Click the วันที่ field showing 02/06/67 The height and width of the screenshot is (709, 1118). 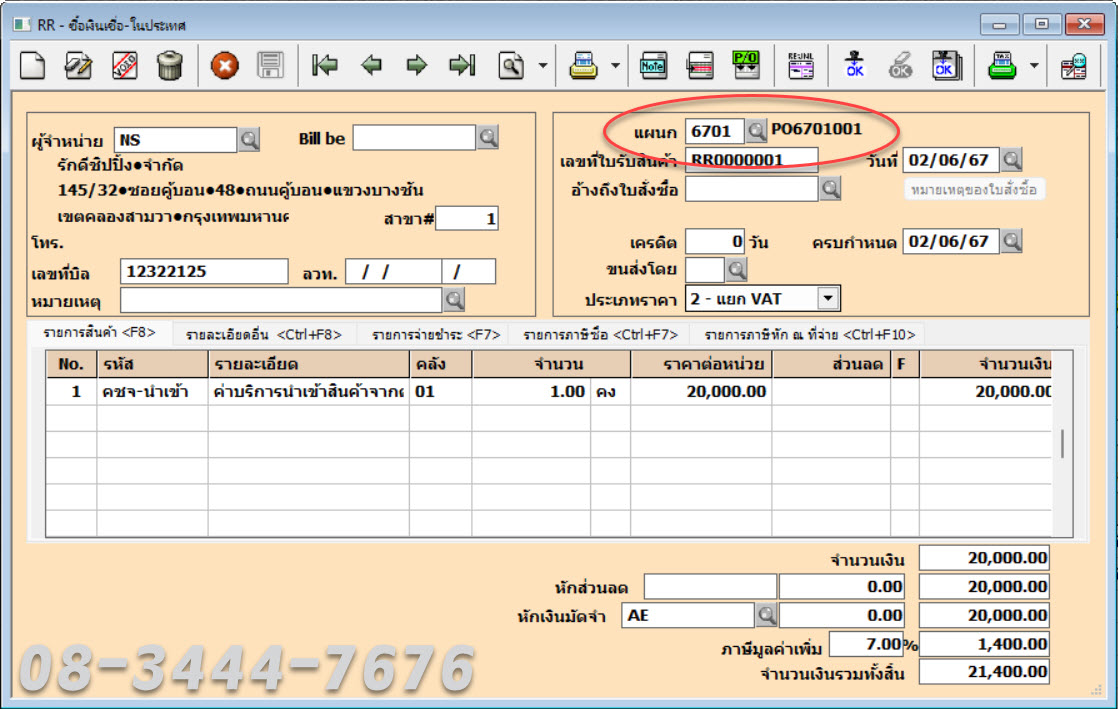950,160
